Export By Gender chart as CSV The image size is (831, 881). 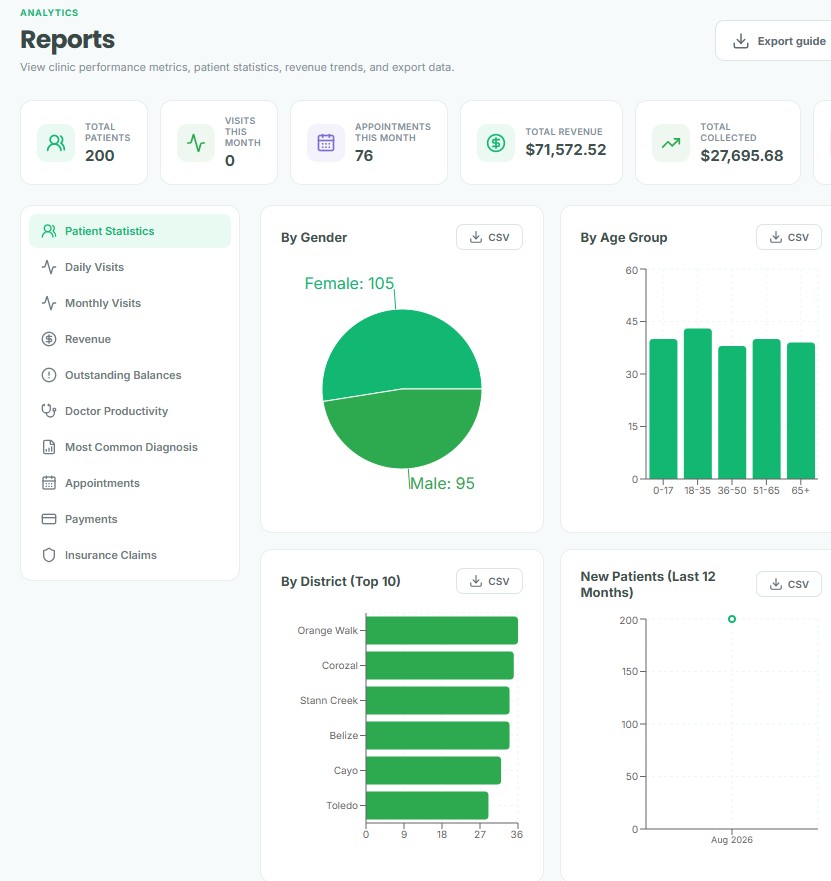pos(489,237)
